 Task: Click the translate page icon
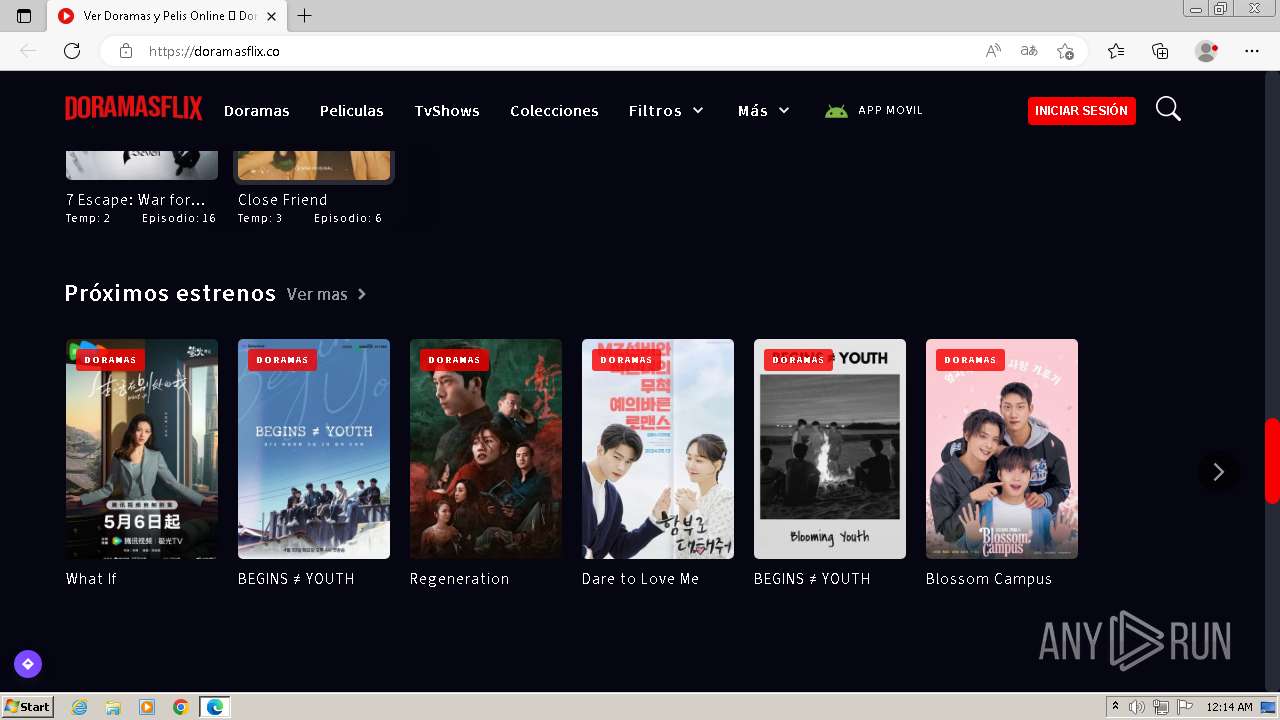click(1029, 51)
